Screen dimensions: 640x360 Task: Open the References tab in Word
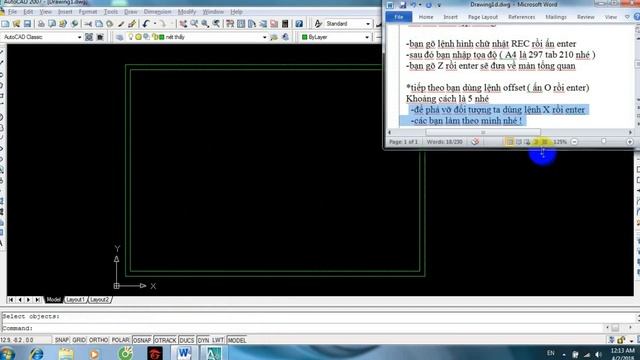pos(521,17)
